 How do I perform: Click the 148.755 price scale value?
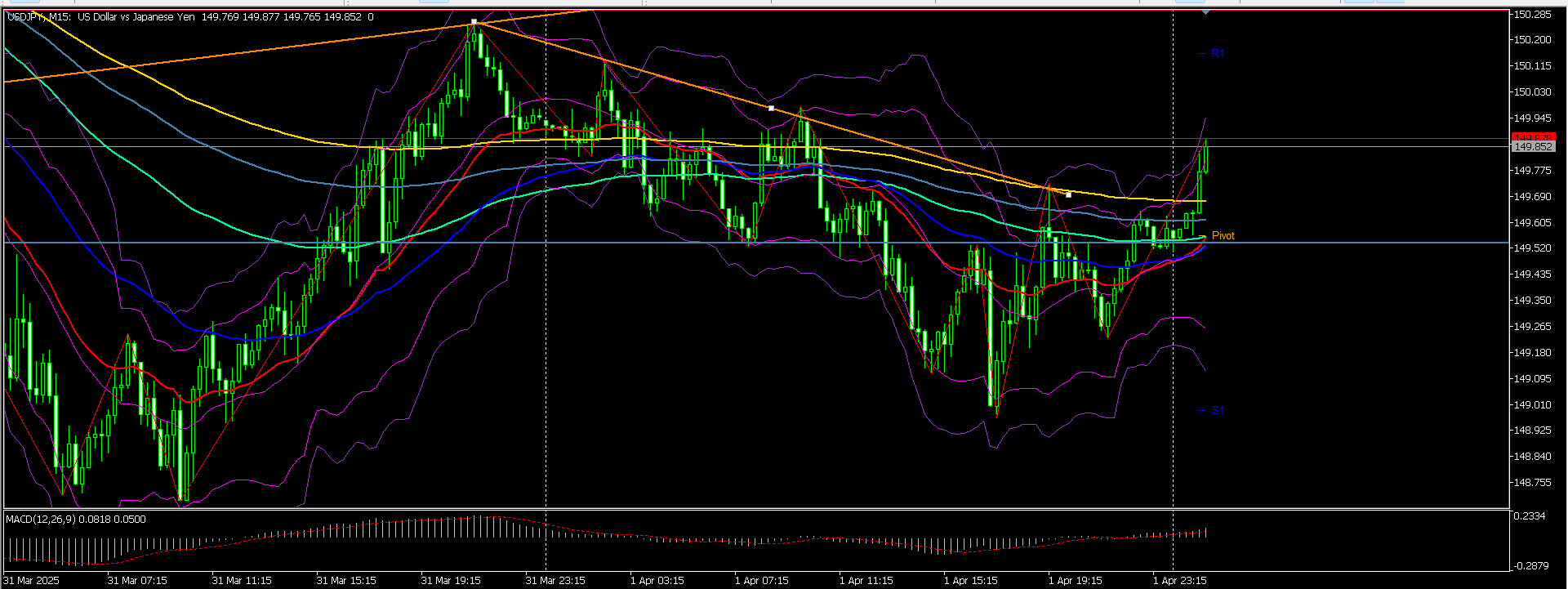pos(1532,483)
